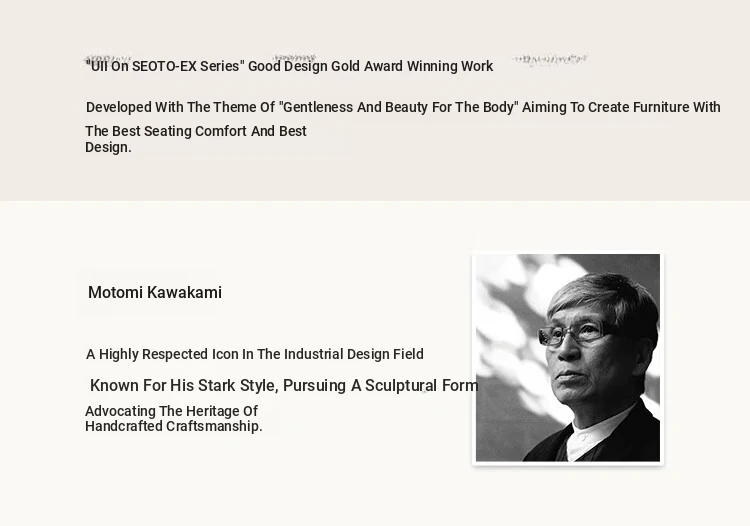Click the "Motomi Kawakami" name heading
Image resolution: width=750 pixels, height=526 pixels.
click(x=155, y=293)
